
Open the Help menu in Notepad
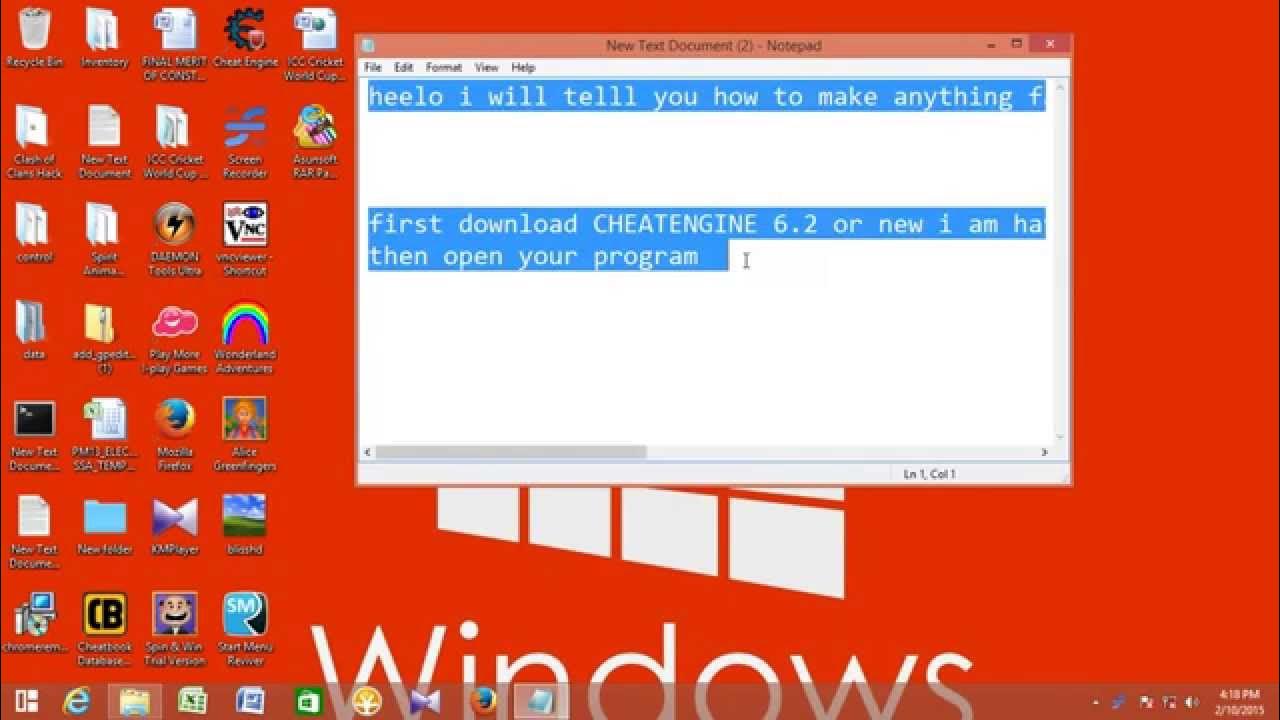click(523, 67)
